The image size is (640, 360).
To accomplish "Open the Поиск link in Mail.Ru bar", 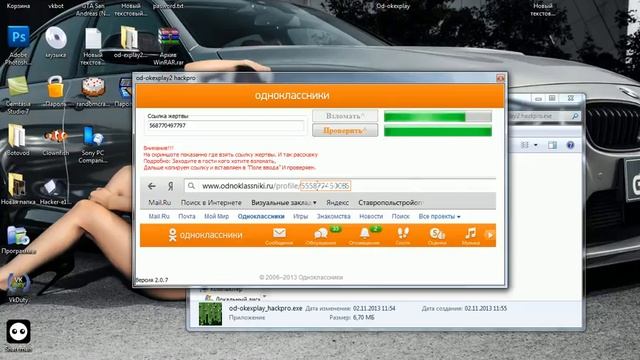I will [400, 216].
